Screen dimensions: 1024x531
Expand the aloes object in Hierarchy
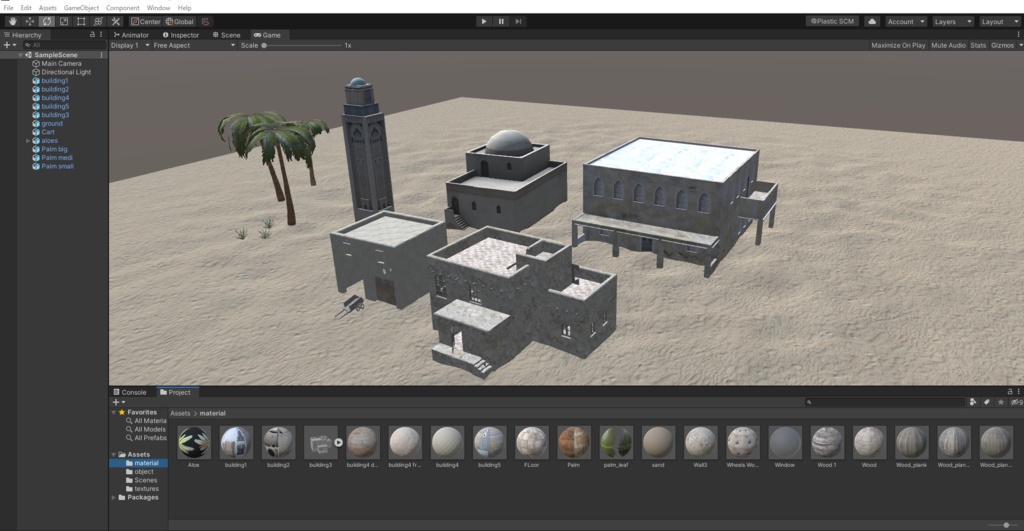(27, 140)
